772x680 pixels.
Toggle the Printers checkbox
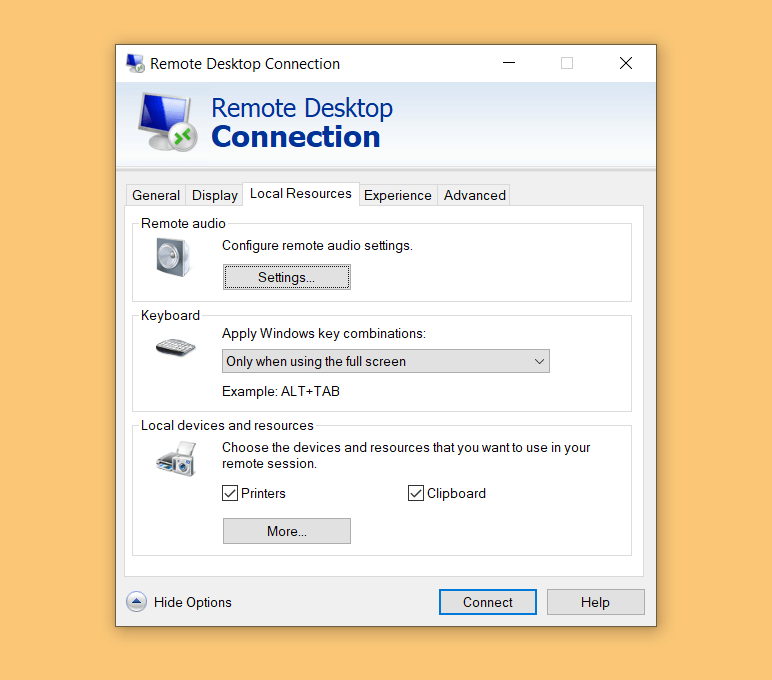click(x=230, y=493)
